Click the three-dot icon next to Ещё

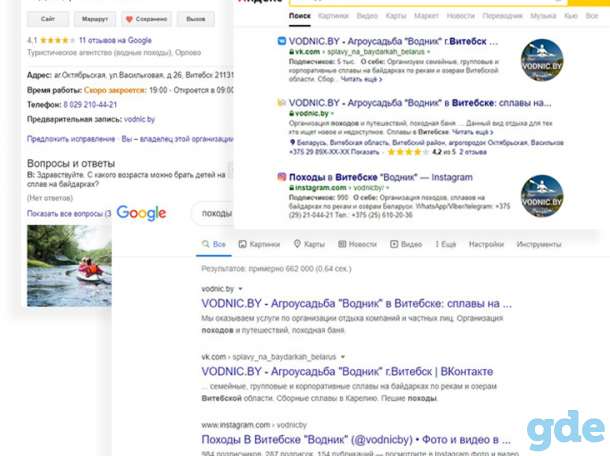pos(437,244)
